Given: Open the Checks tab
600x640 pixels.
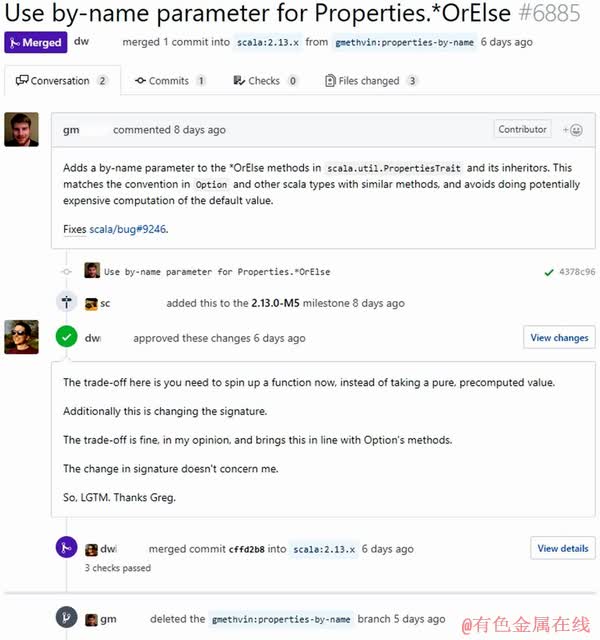Looking at the screenshot, I should coord(265,81).
